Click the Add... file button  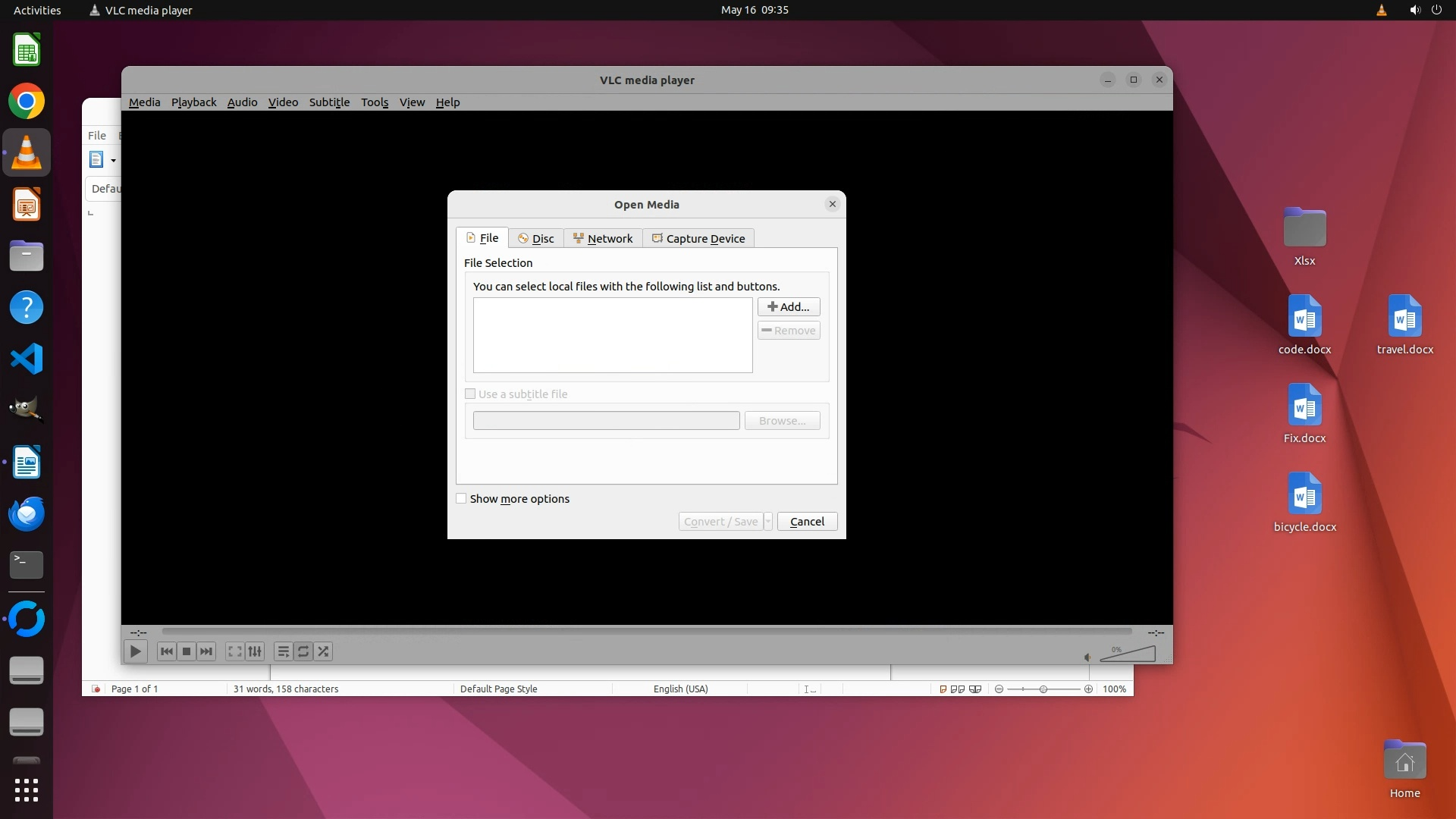pos(789,307)
